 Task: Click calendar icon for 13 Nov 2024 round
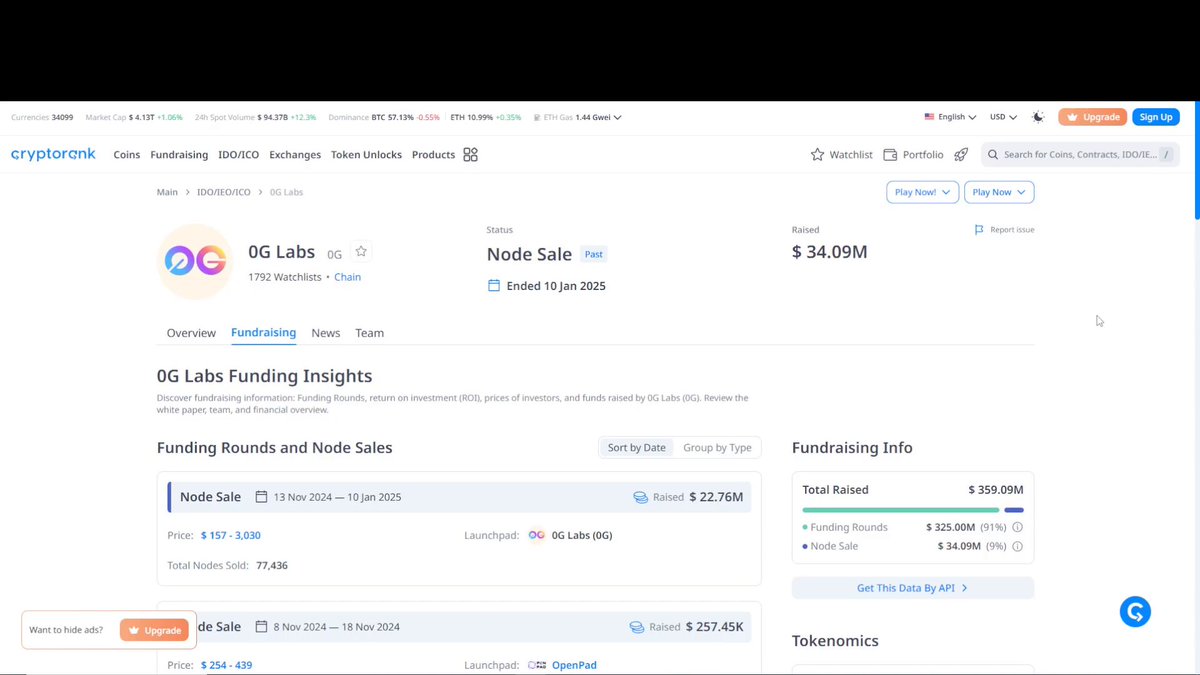pos(262,497)
